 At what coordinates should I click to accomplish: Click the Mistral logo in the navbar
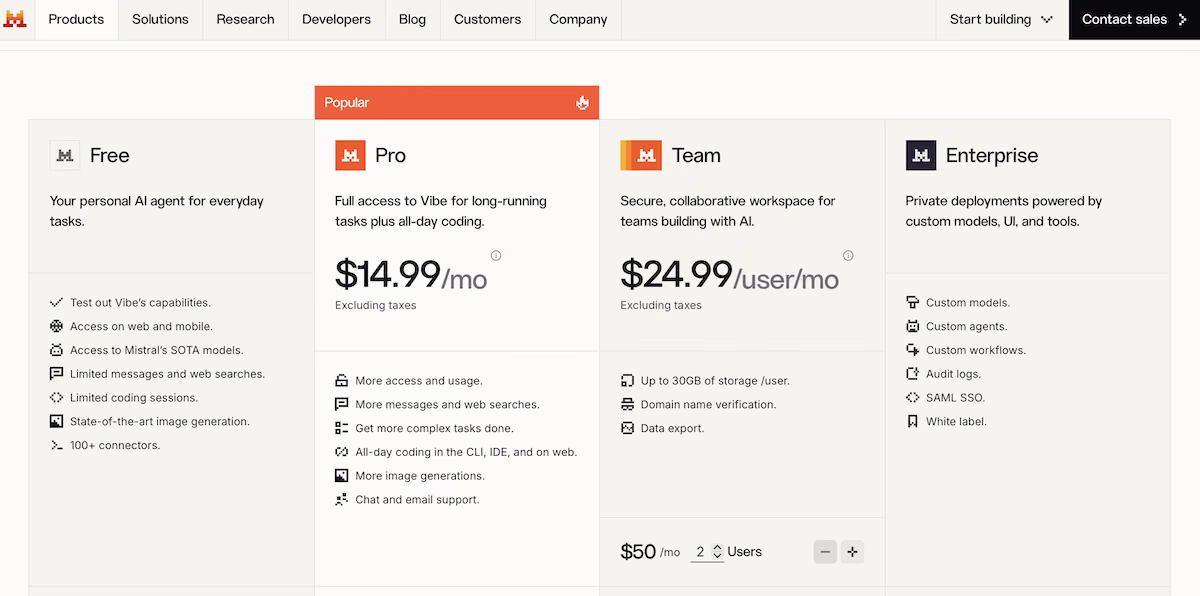[14, 19]
